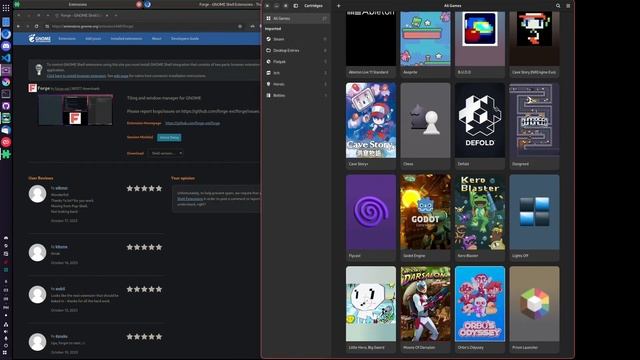The height and width of the screenshot is (360, 640).
Task: Select All Games in the Cartridges sidebar
Action: [297, 18]
